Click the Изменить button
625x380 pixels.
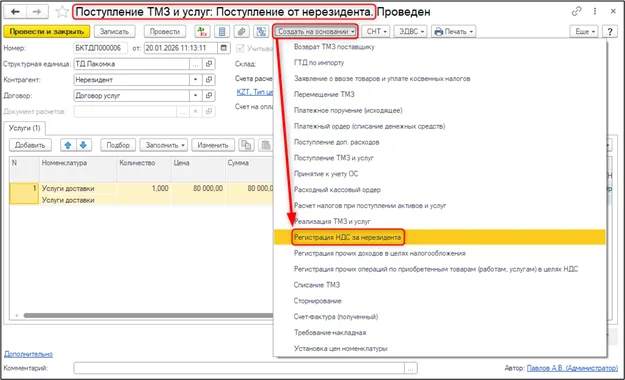click(213, 145)
